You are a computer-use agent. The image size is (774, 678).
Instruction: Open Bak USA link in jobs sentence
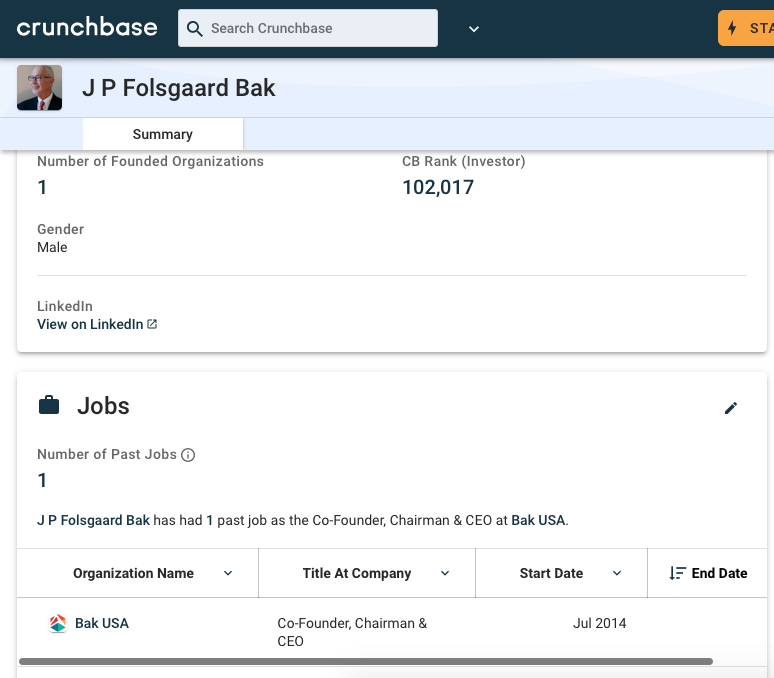click(x=538, y=520)
